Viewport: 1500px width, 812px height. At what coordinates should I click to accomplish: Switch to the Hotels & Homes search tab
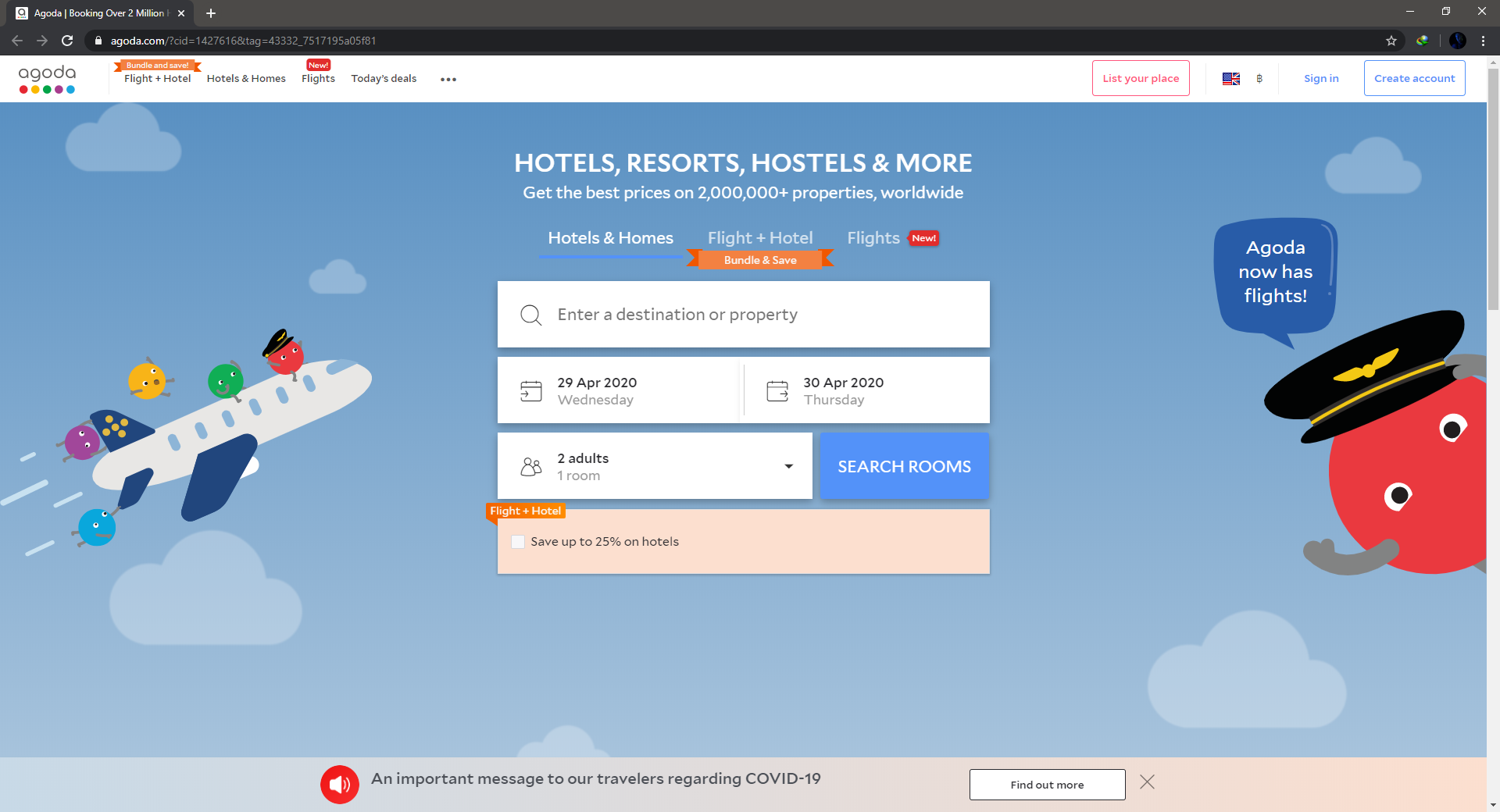[610, 238]
